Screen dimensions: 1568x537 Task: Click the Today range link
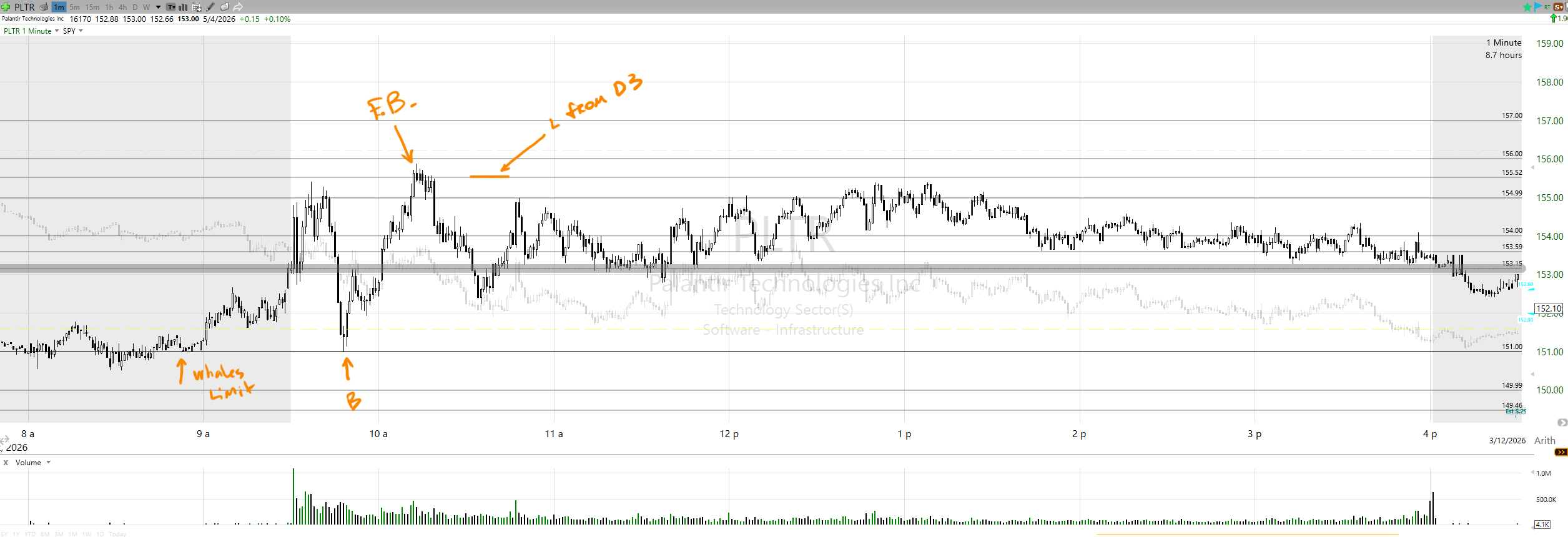point(117,534)
